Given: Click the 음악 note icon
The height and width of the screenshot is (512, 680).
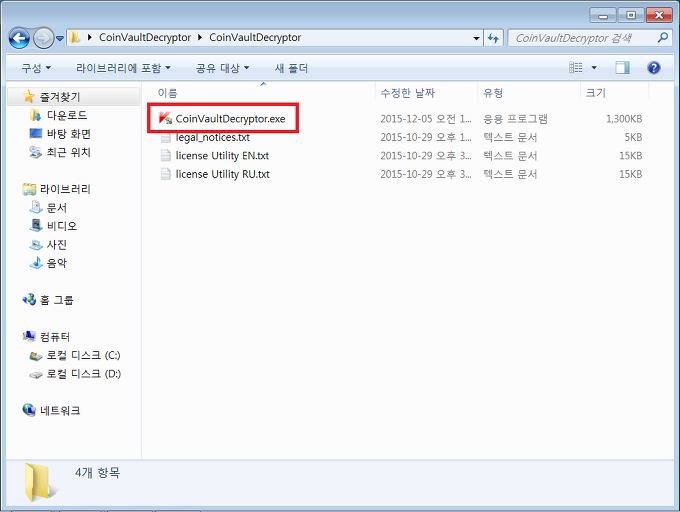Looking at the screenshot, I should [36, 263].
